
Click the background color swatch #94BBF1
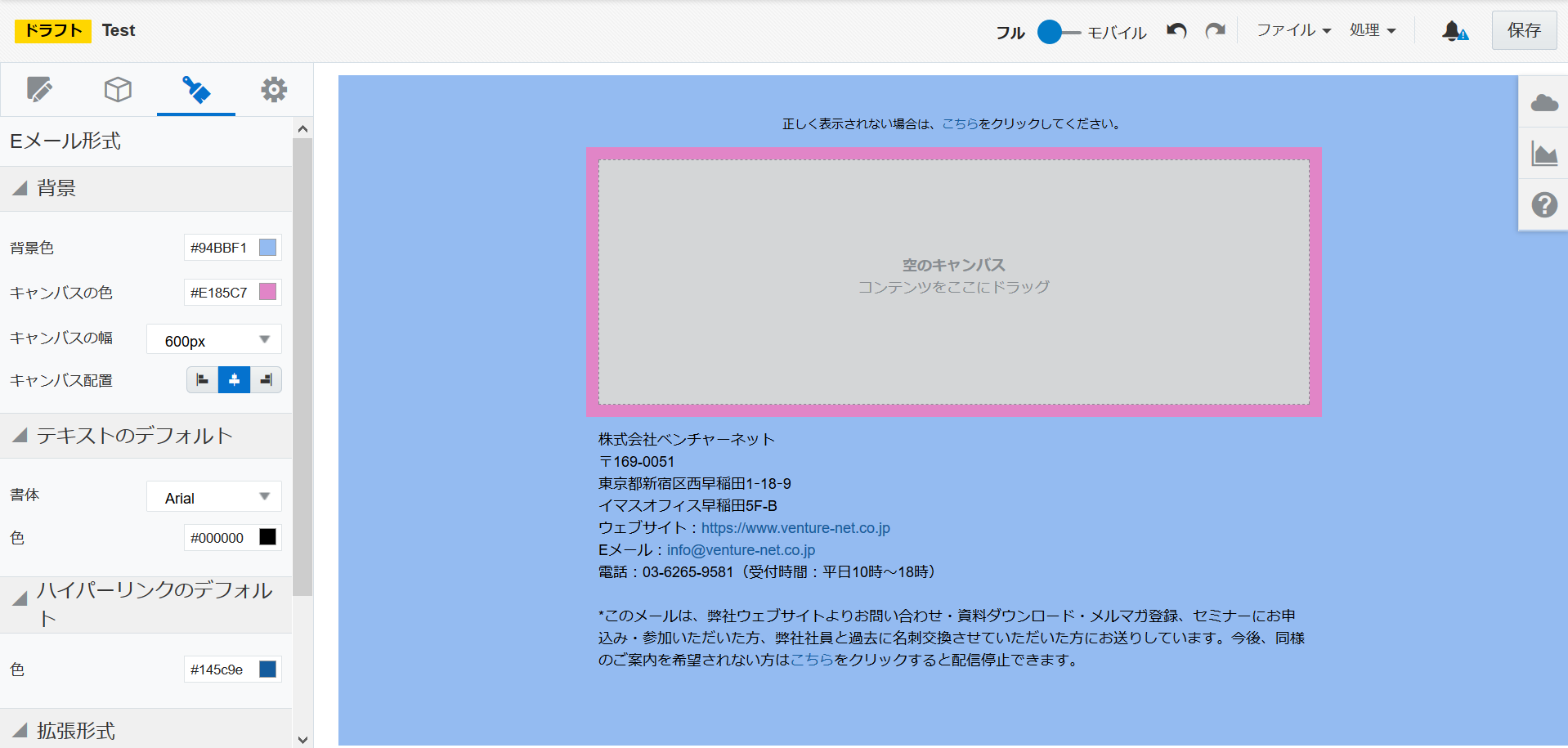click(267, 248)
